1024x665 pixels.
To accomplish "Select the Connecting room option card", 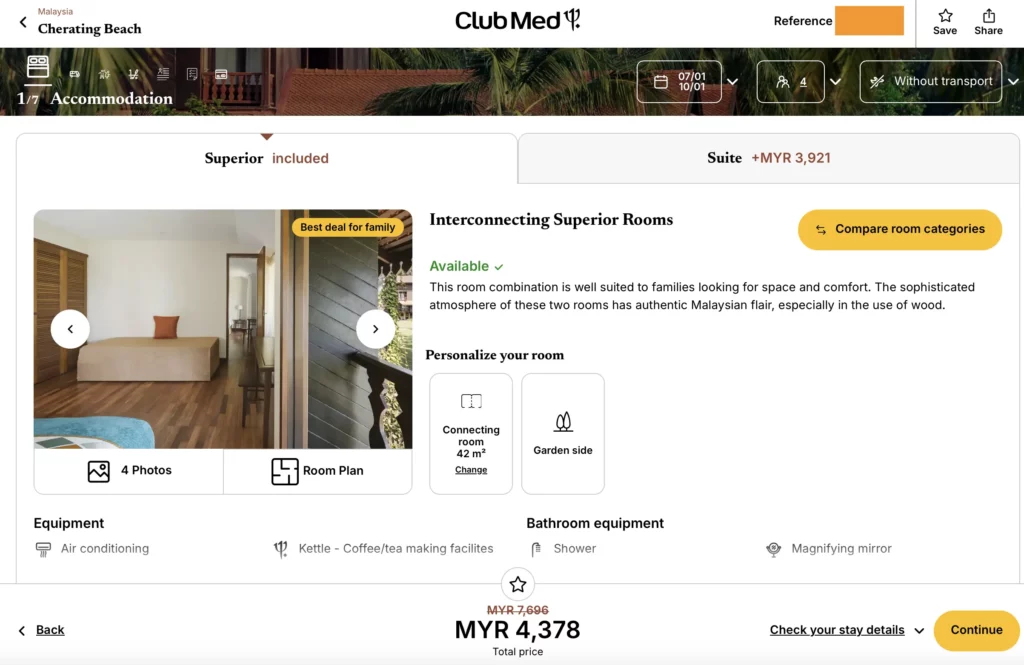I will click(471, 434).
